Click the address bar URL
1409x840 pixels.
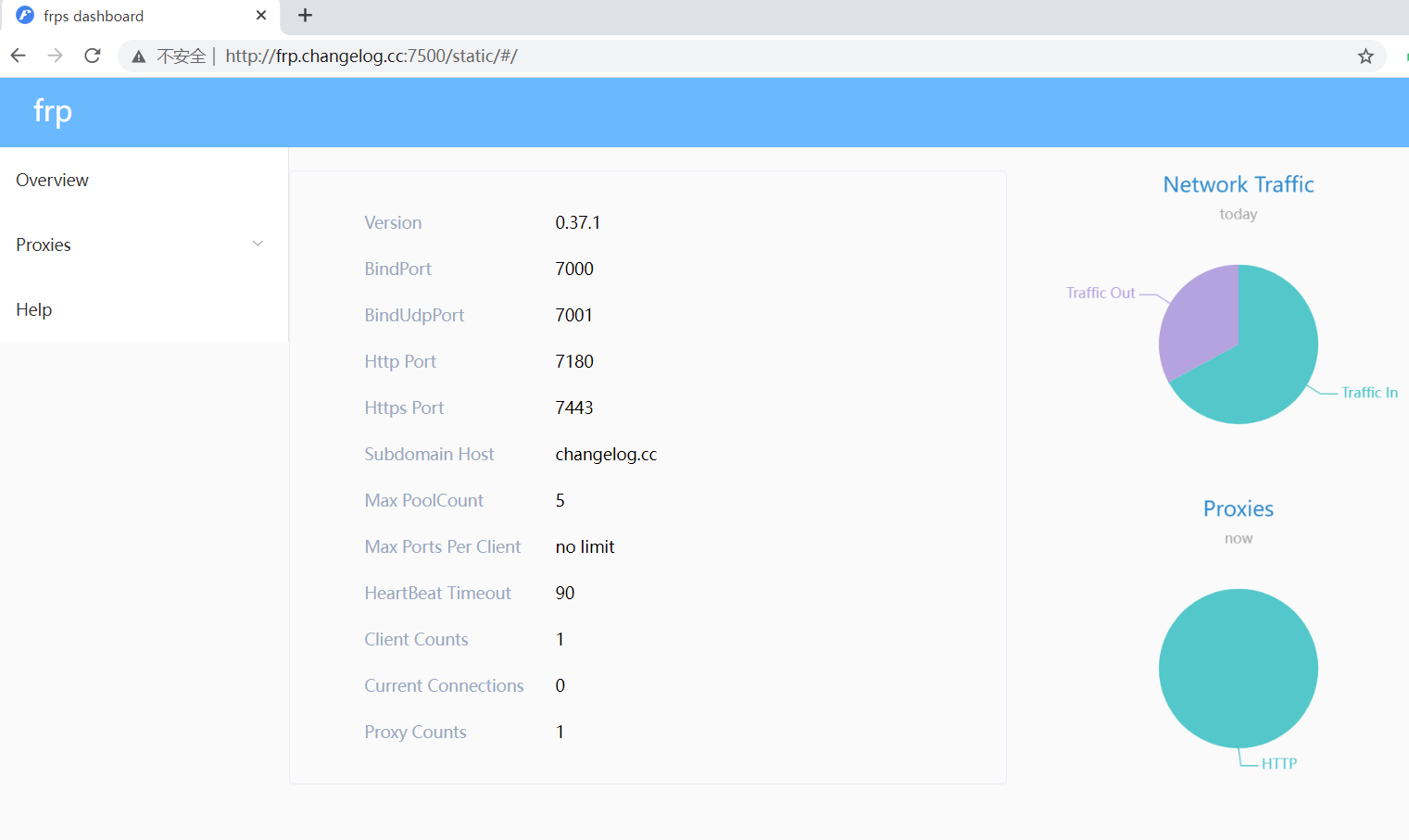tap(371, 56)
